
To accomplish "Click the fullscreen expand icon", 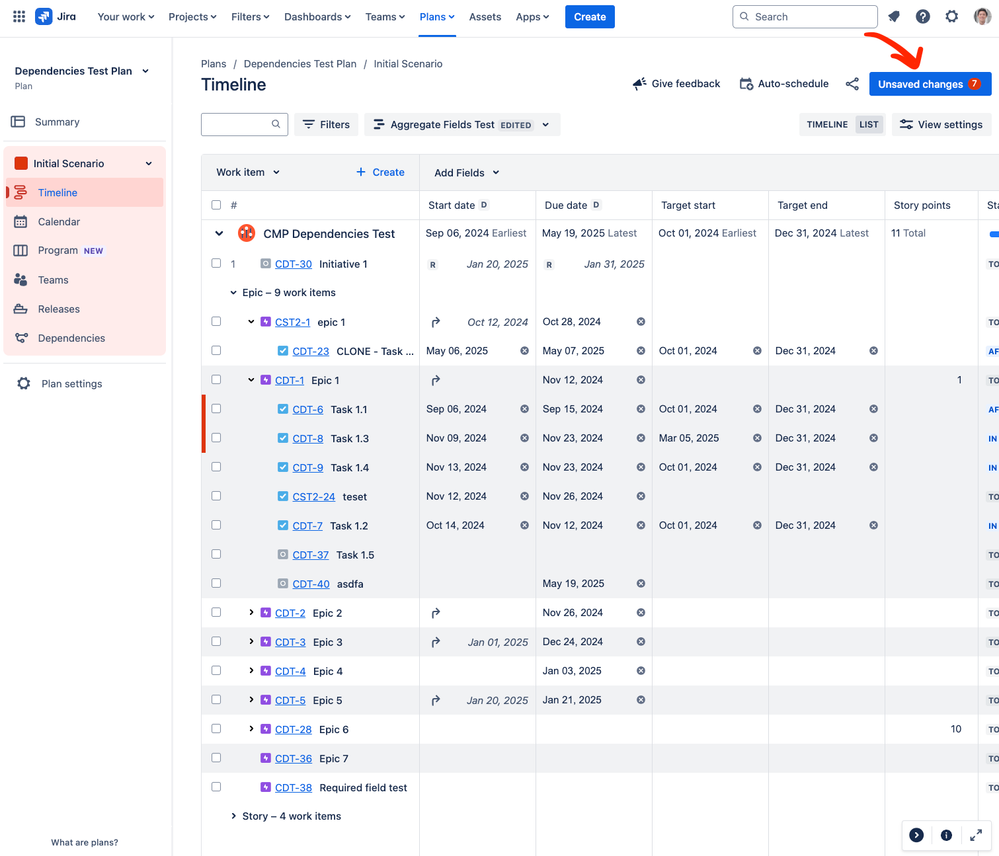I will point(976,835).
